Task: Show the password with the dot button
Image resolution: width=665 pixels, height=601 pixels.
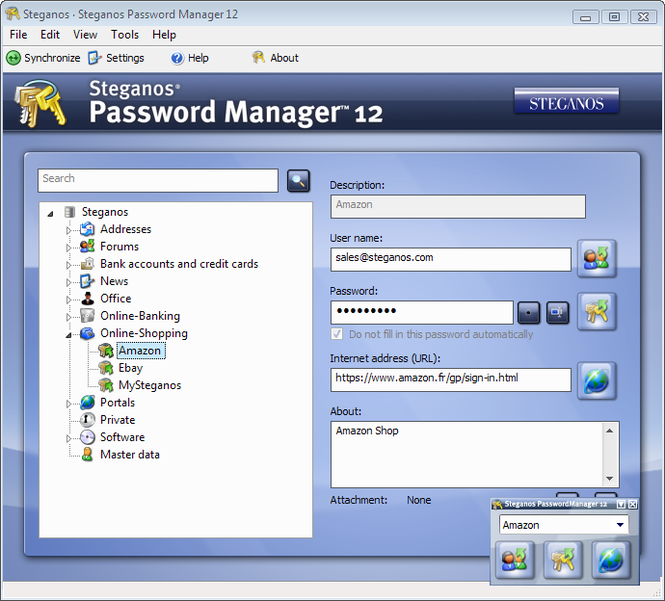Action: point(528,313)
